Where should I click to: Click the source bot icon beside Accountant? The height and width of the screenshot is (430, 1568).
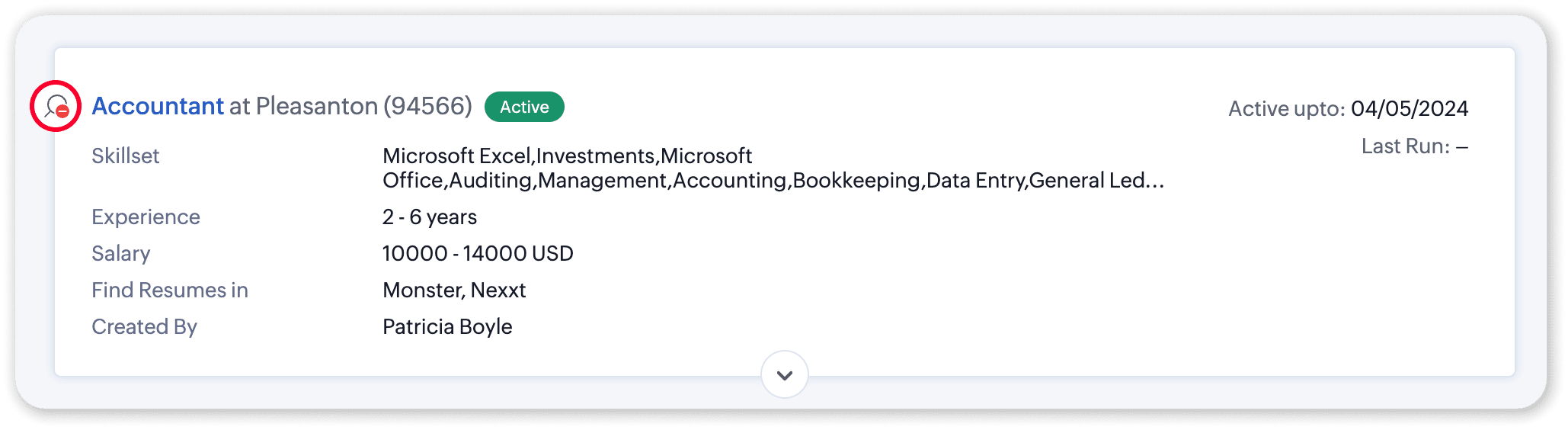56,106
